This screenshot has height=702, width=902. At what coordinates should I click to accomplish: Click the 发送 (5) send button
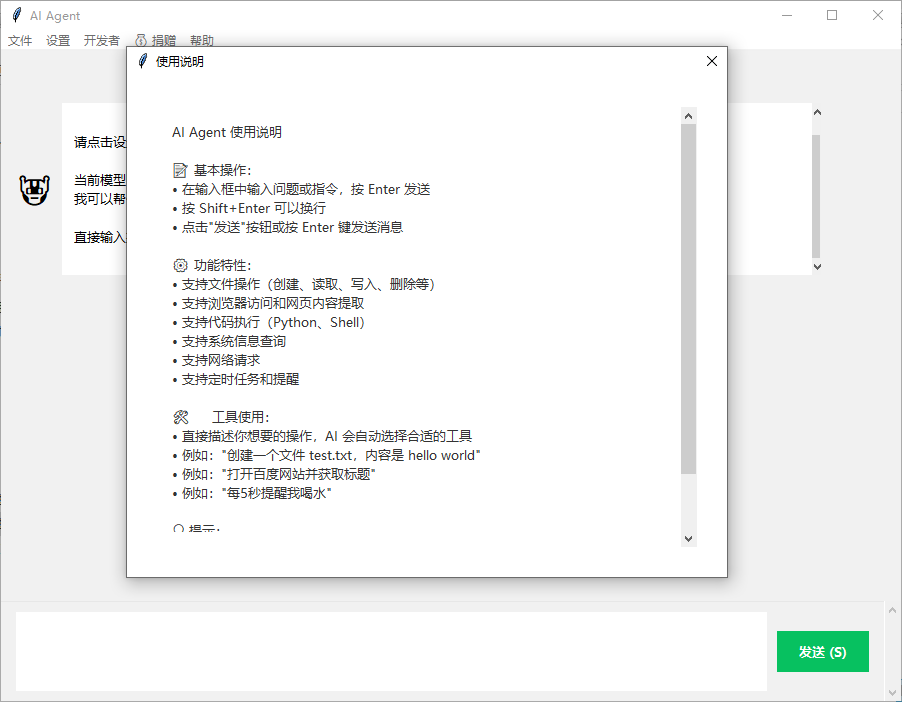click(x=822, y=651)
